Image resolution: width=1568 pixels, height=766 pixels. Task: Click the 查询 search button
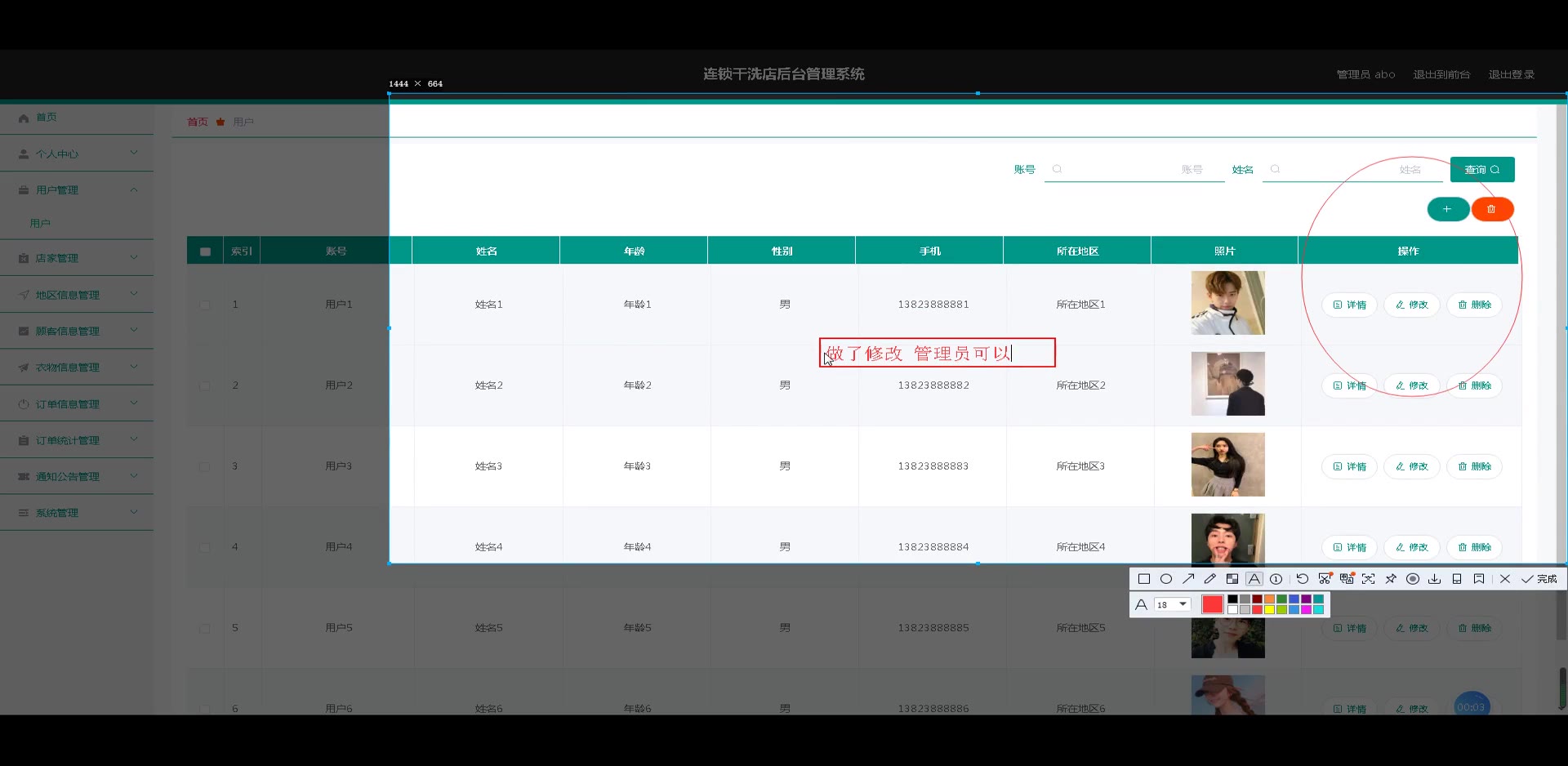click(1482, 169)
